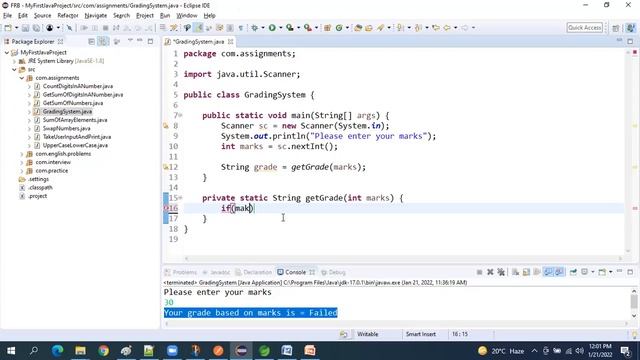Screen dimensions: 640x360
Task: Click the error marker on line 16
Action: click(x=166, y=208)
